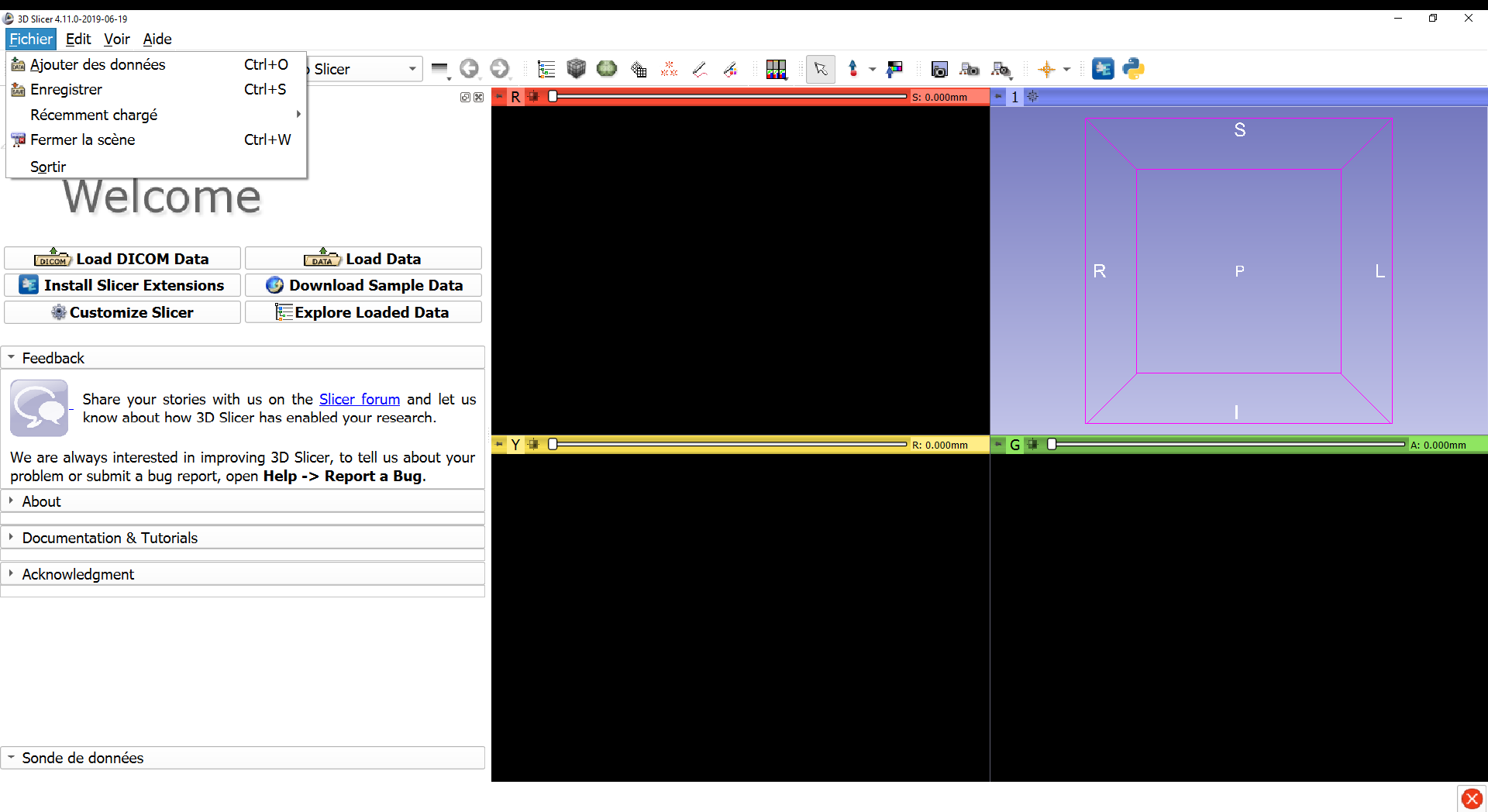Screen dimensions: 1488x812
Task: Click the screenshot capture camera icon
Action: coord(939,69)
